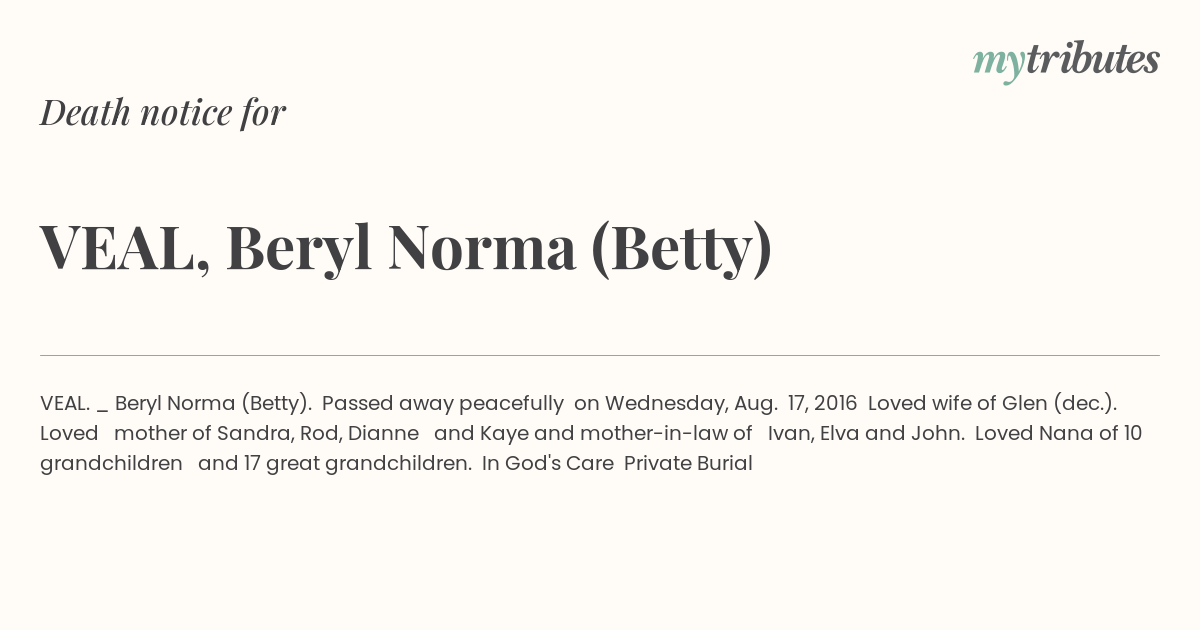Click the phrase 'In God's Care'
Screen dimensions: 1200x630
click(x=547, y=464)
